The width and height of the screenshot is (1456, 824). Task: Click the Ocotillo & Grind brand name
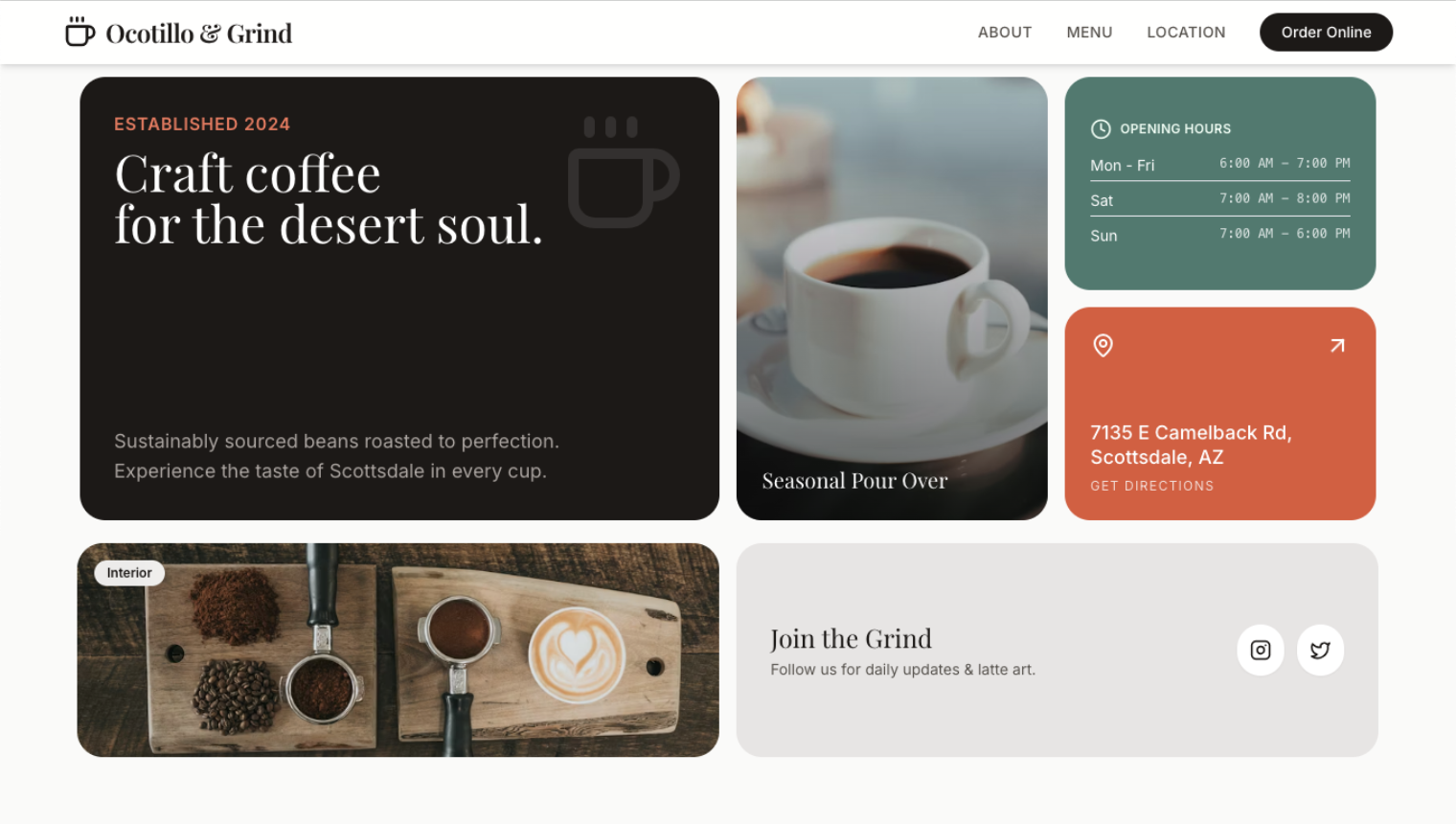click(199, 34)
